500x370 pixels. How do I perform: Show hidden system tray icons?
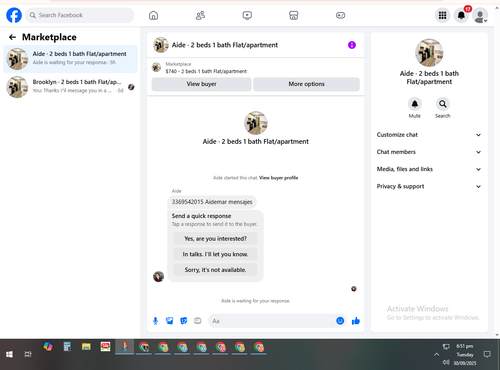coord(436,354)
